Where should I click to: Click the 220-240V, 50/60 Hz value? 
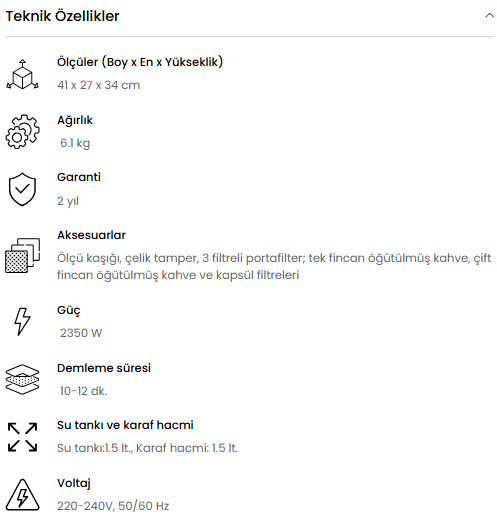[x=113, y=506]
